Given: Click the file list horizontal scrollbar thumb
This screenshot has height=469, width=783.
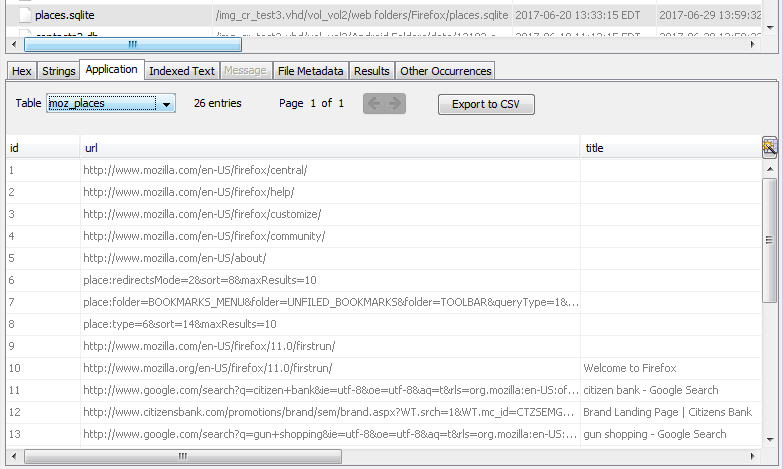Looking at the screenshot, I should pos(133,44).
